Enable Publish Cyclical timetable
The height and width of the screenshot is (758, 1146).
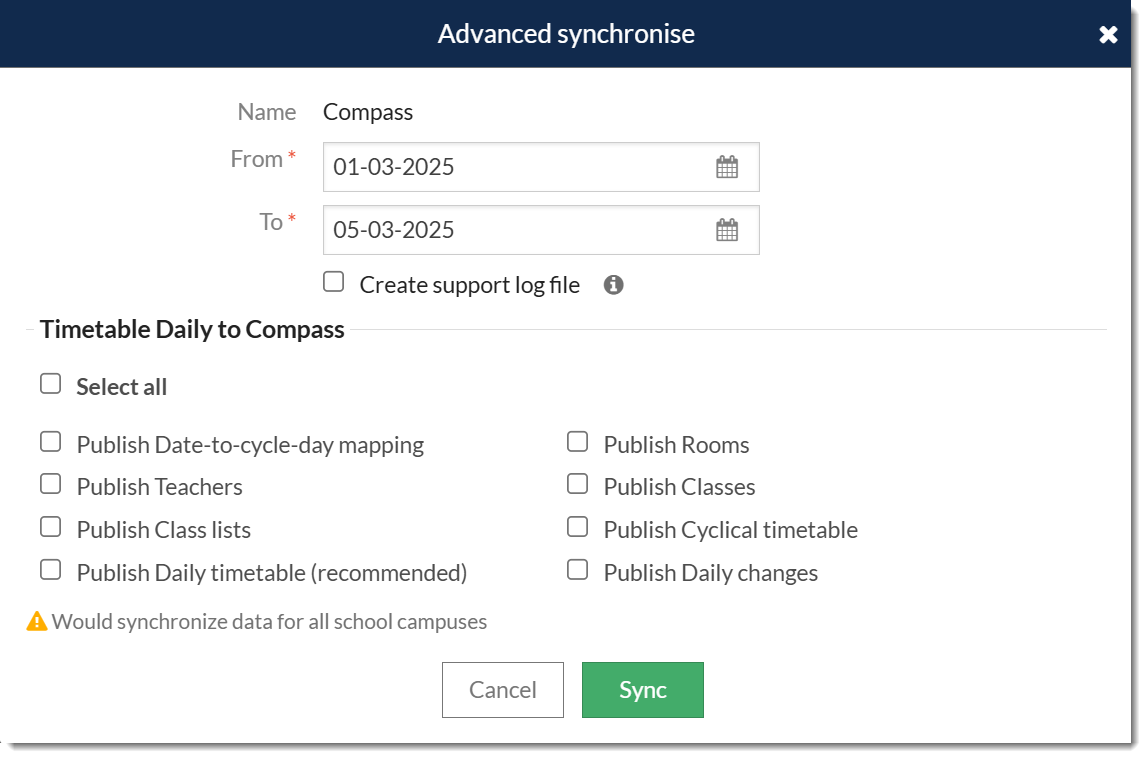point(577,527)
